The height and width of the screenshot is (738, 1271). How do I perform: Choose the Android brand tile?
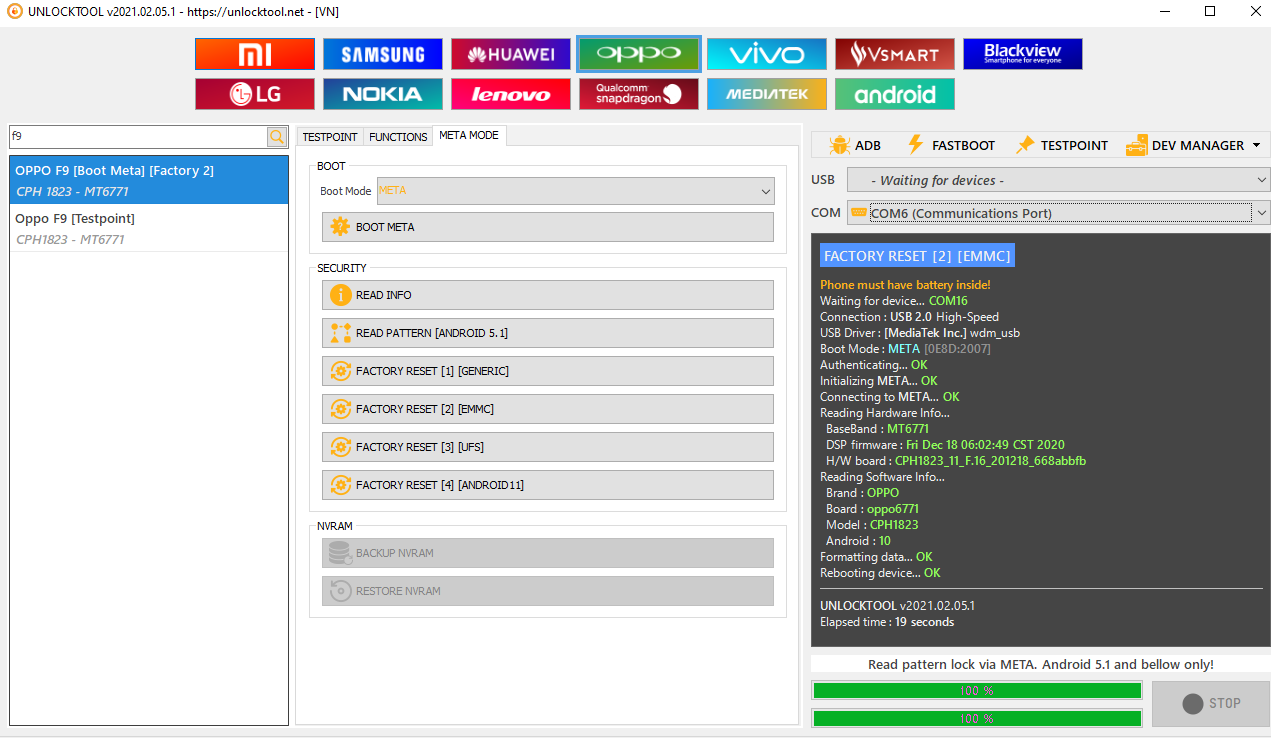[895, 94]
